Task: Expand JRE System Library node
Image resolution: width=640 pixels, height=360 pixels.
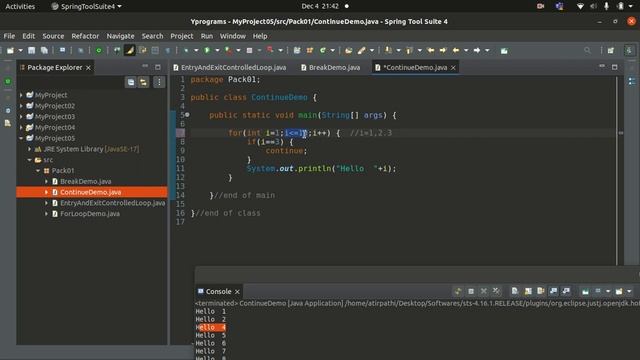Action: point(29,149)
